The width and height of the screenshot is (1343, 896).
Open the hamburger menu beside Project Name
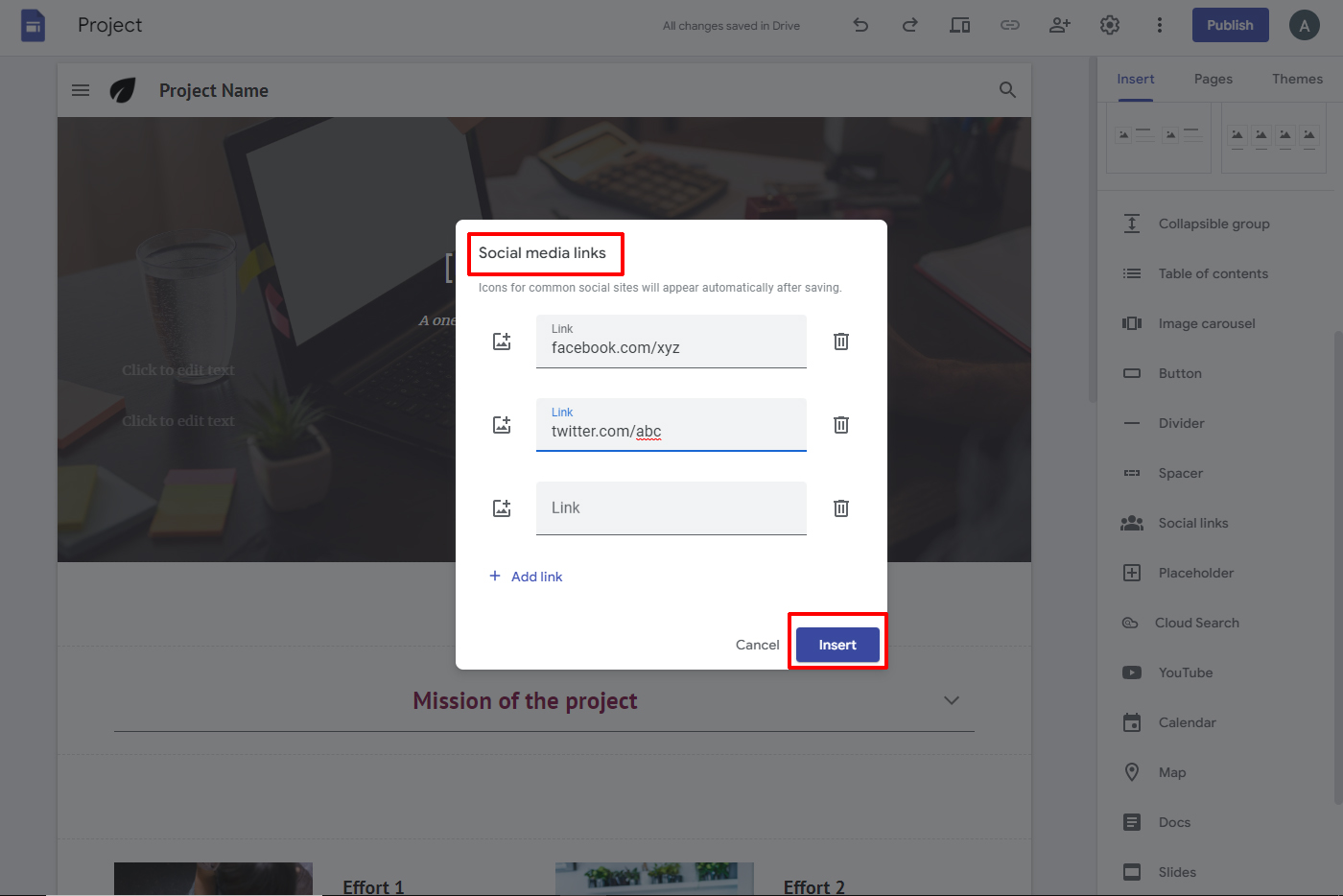pyautogui.click(x=80, y=89)
